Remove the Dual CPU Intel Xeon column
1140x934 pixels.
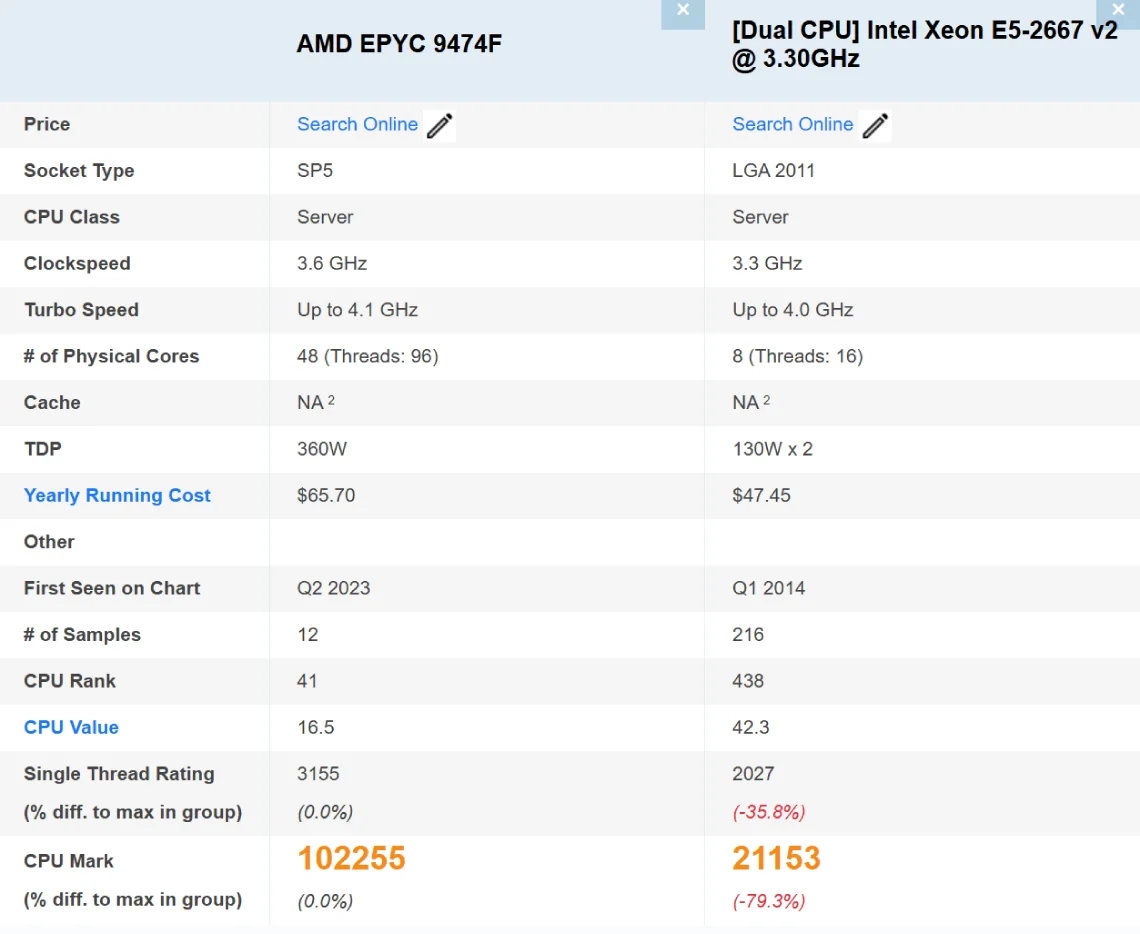pyautogui.click(x=1118, y=11)
